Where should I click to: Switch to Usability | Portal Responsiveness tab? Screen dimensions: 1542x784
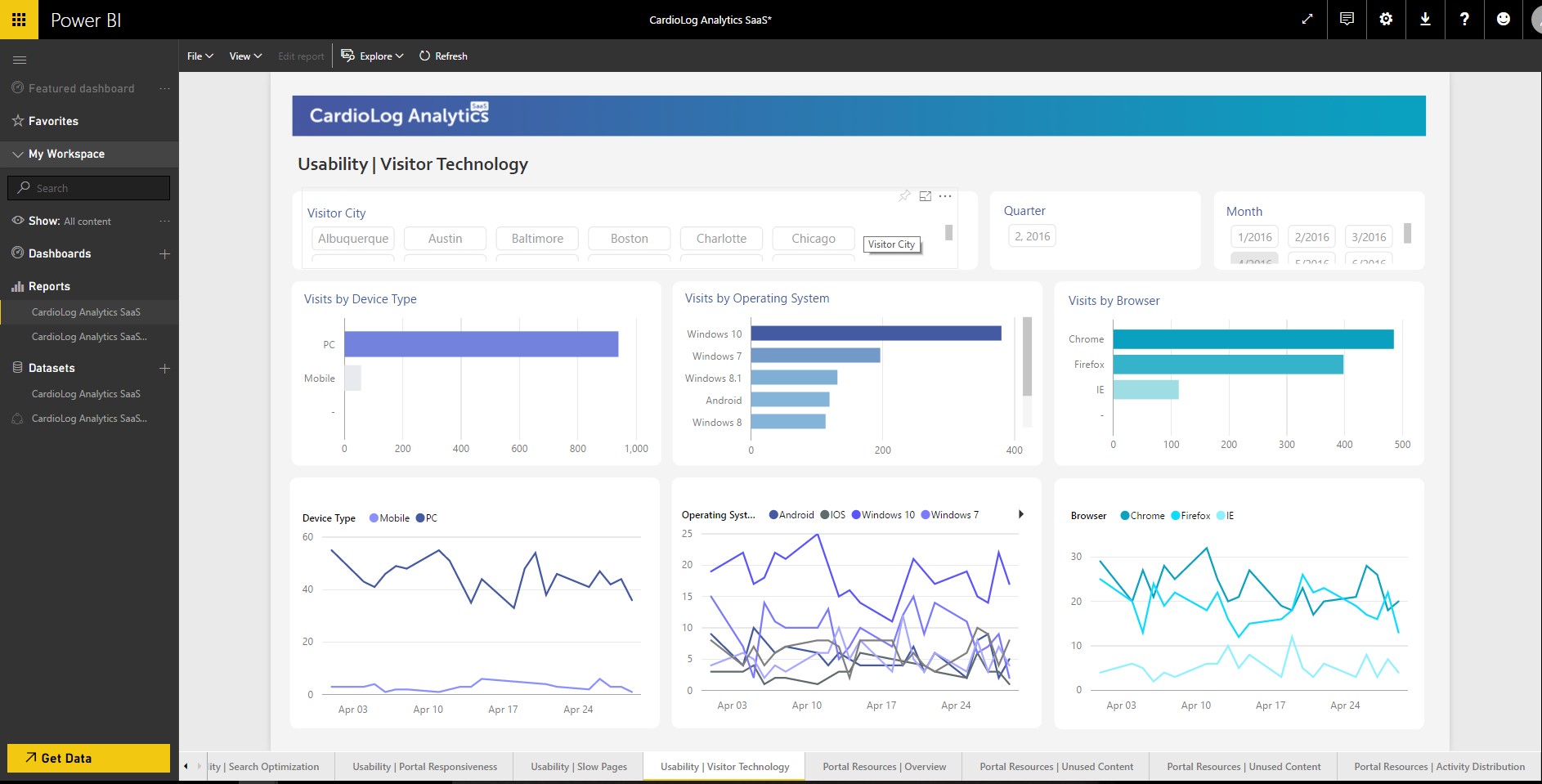[424, 767]
